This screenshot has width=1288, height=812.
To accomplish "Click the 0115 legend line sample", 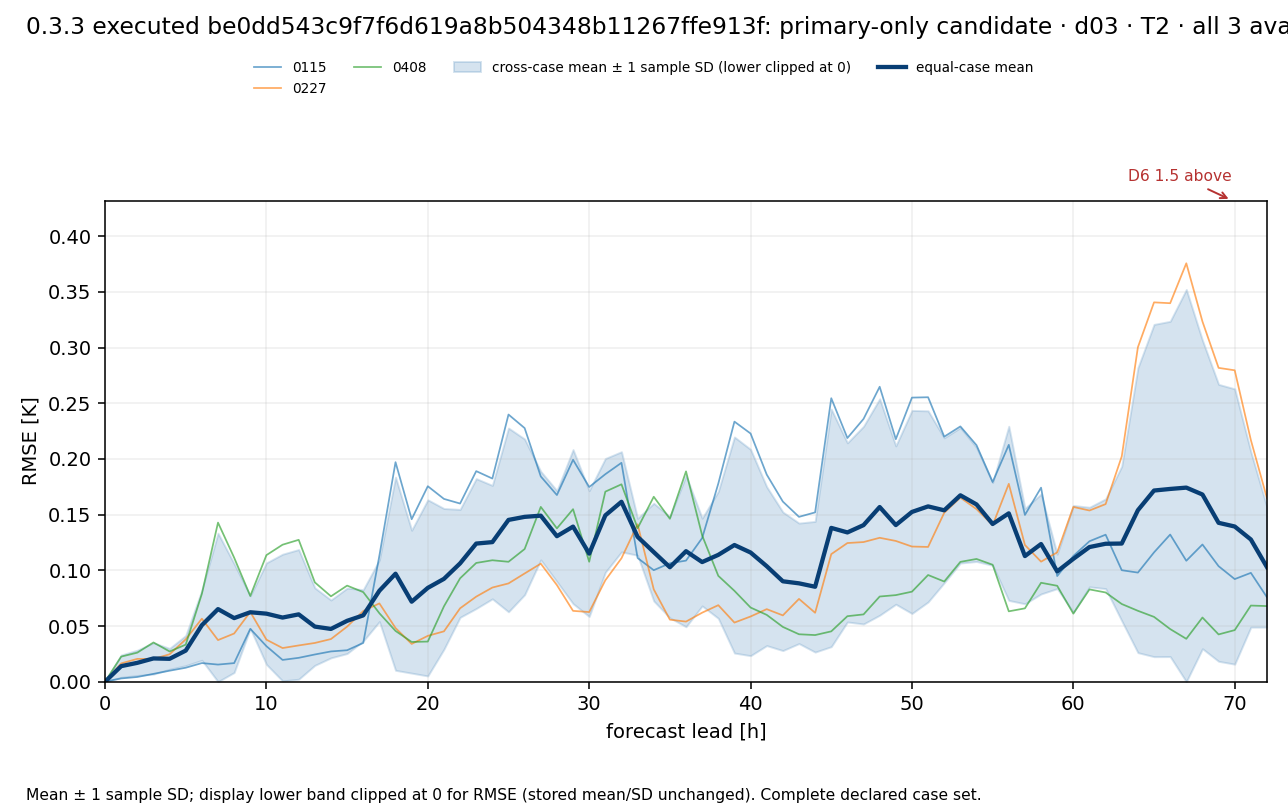I will 268,68.
